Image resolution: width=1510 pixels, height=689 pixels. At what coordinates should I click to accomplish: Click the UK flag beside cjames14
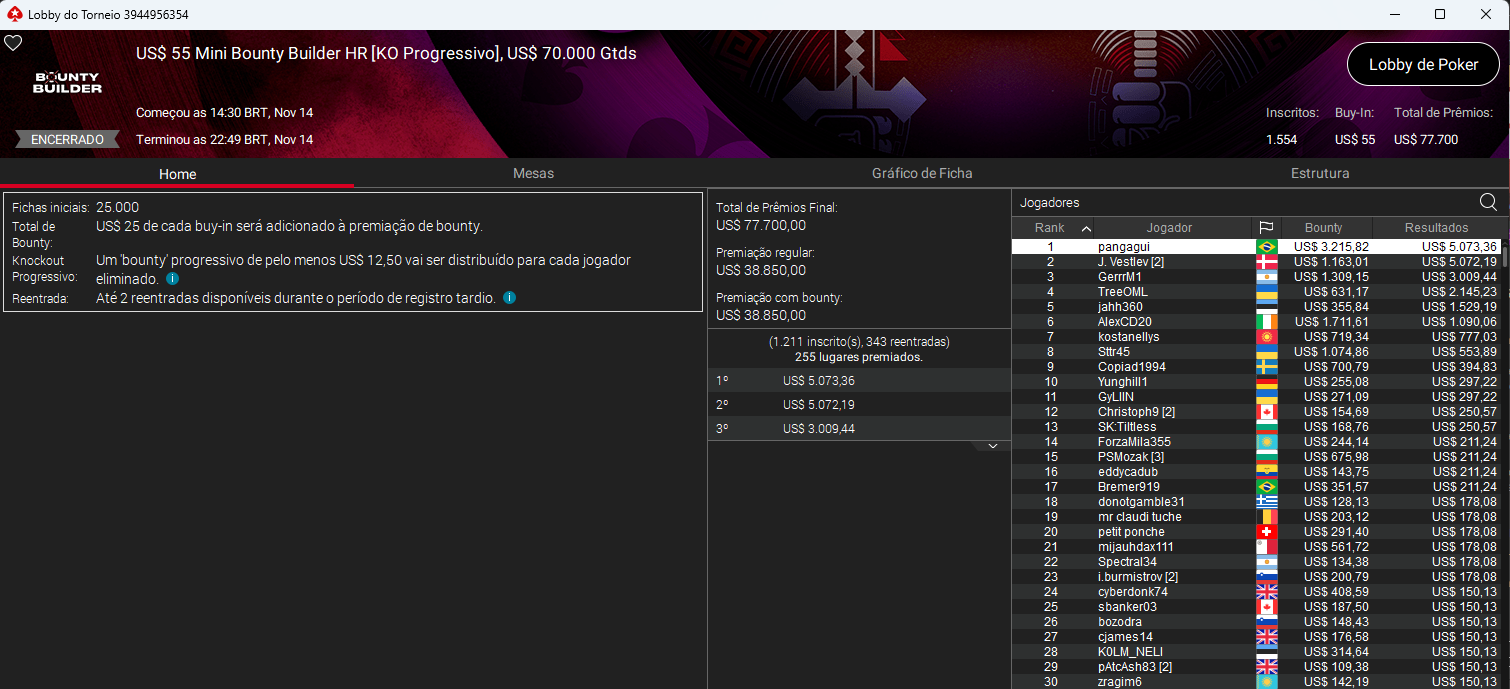click(x=1267, y=636)
